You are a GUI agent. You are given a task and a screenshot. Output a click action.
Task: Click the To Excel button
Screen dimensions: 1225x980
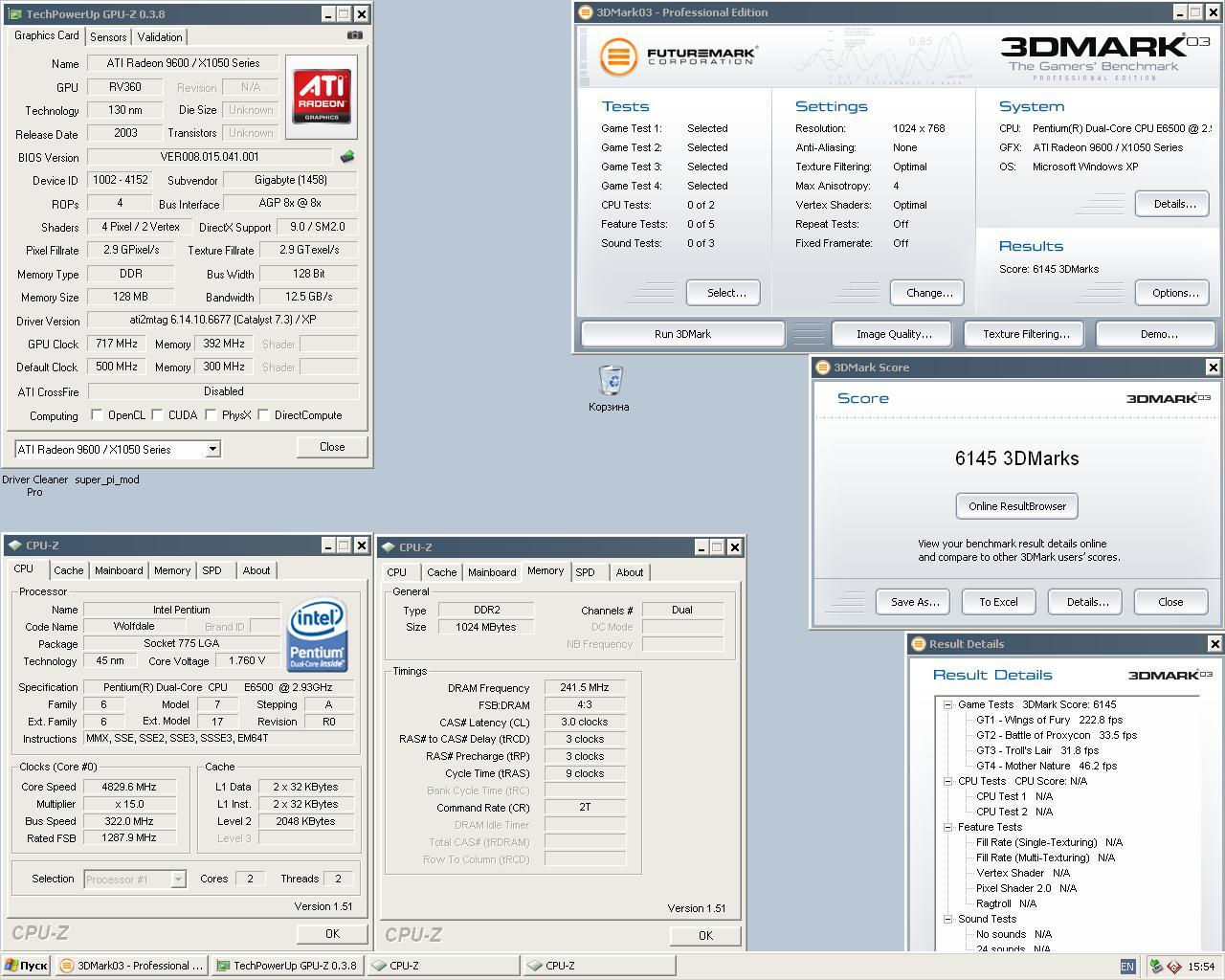(998, 602)
